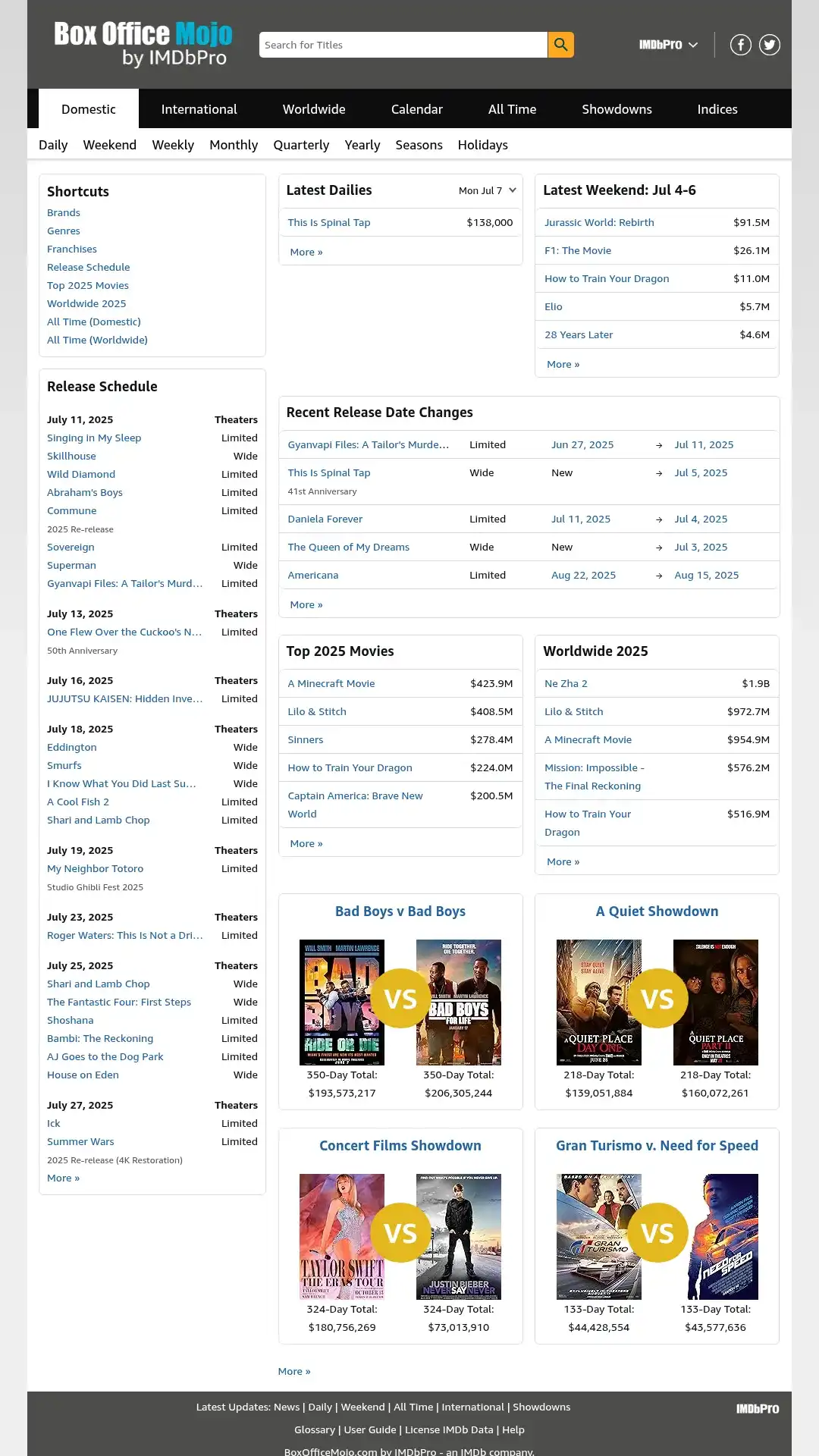Click the Taylor Swift Eras Tour poster
This screenshot has height=1456, width=819.
click(342, 1237)
